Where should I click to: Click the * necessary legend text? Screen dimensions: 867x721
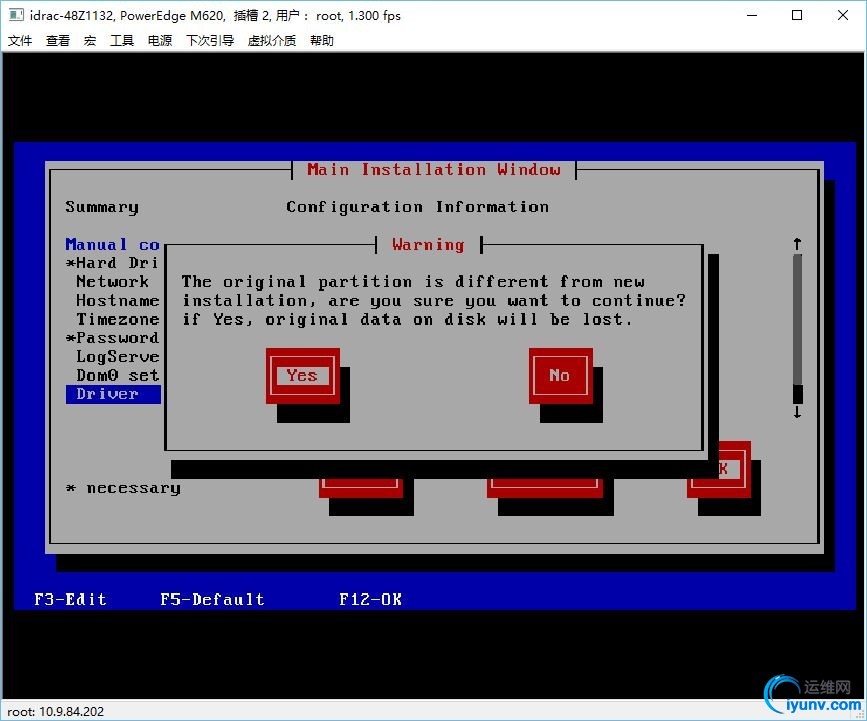point(123,488)
